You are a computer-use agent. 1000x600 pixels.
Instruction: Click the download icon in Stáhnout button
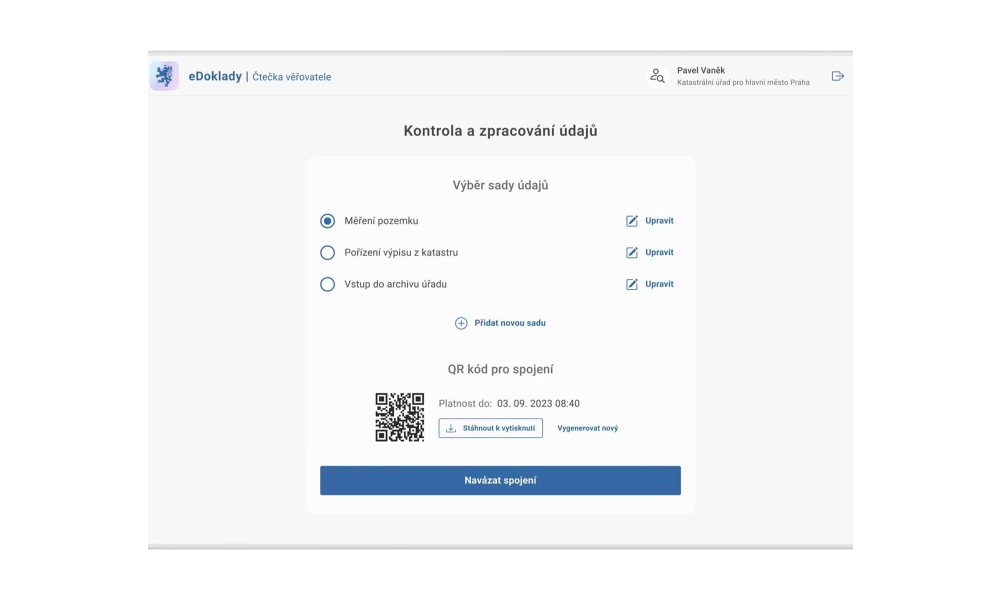[x=451, y=428]
